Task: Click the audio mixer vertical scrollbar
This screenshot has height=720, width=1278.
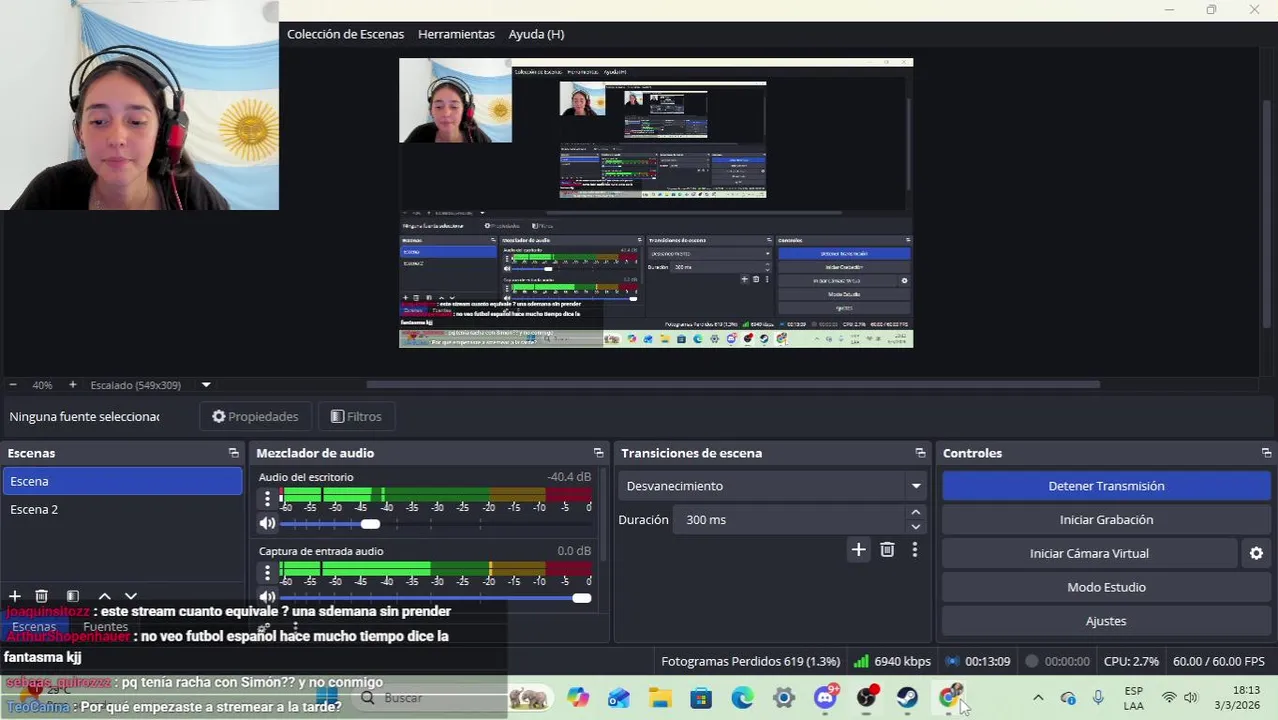Action: 603,513
